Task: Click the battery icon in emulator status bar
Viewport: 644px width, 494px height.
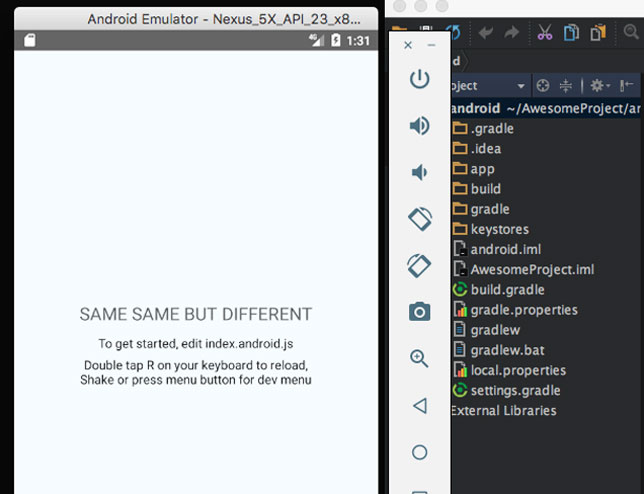Action: [336, 40]
